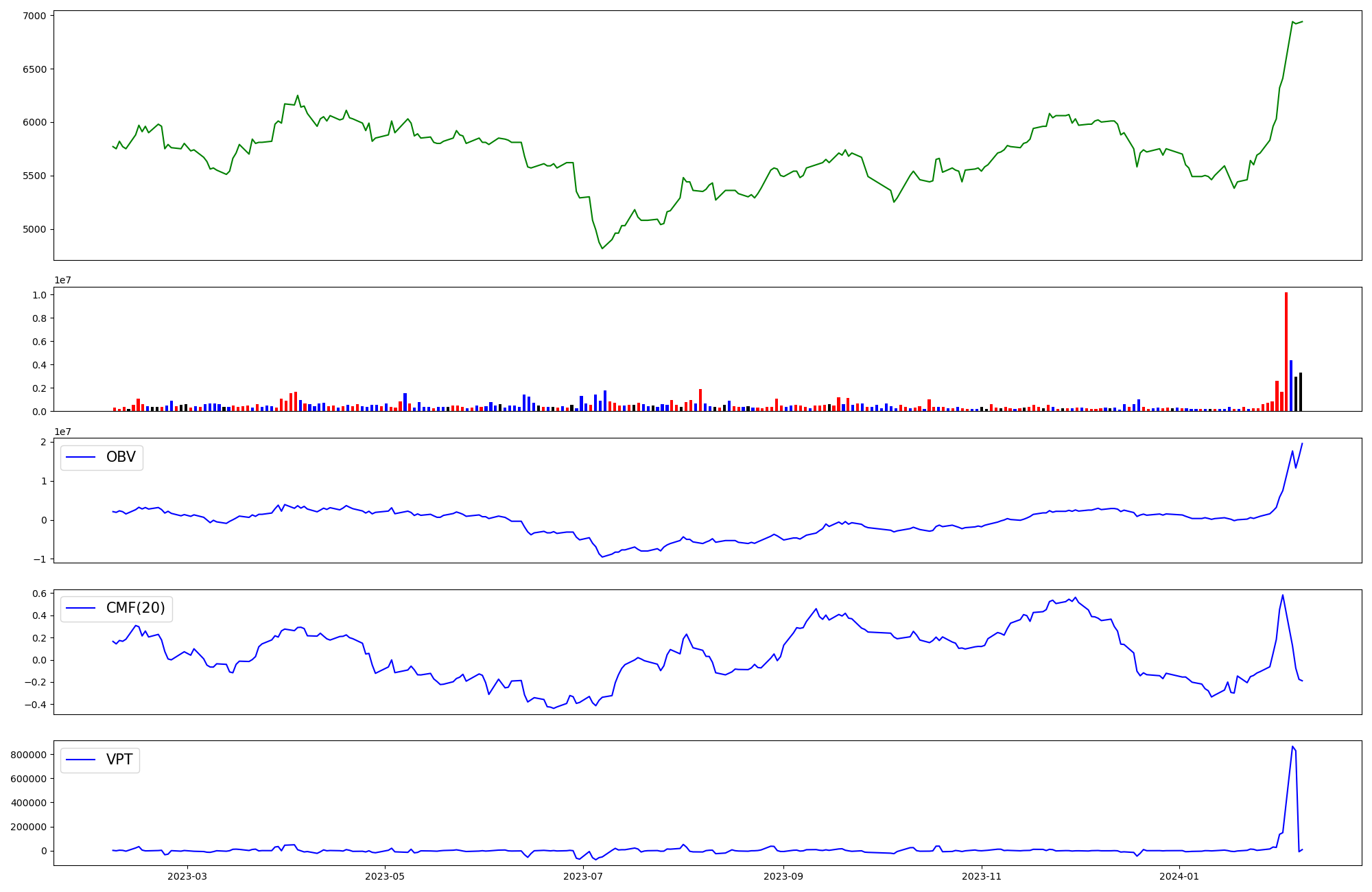Click the VPT spike peak in early 2024

point(1292,747)
